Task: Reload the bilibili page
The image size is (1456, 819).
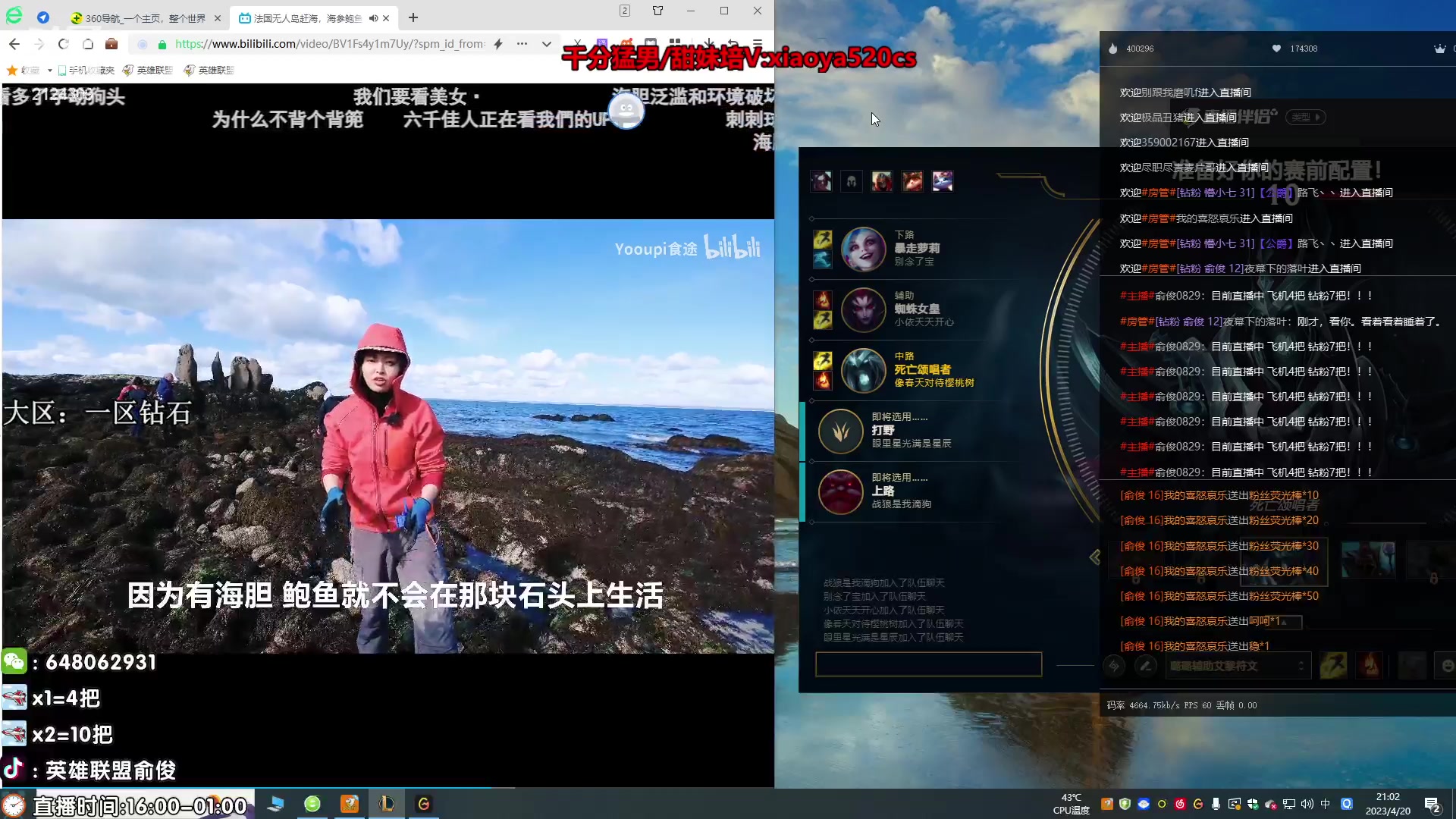Action: click(x=64, y=44)
